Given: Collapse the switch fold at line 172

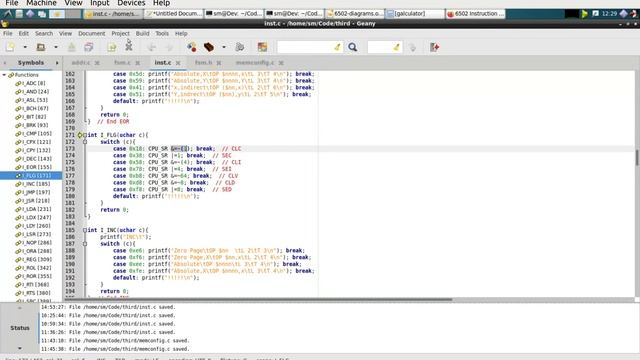Looking at the screenshot, I should click(85, 142).
